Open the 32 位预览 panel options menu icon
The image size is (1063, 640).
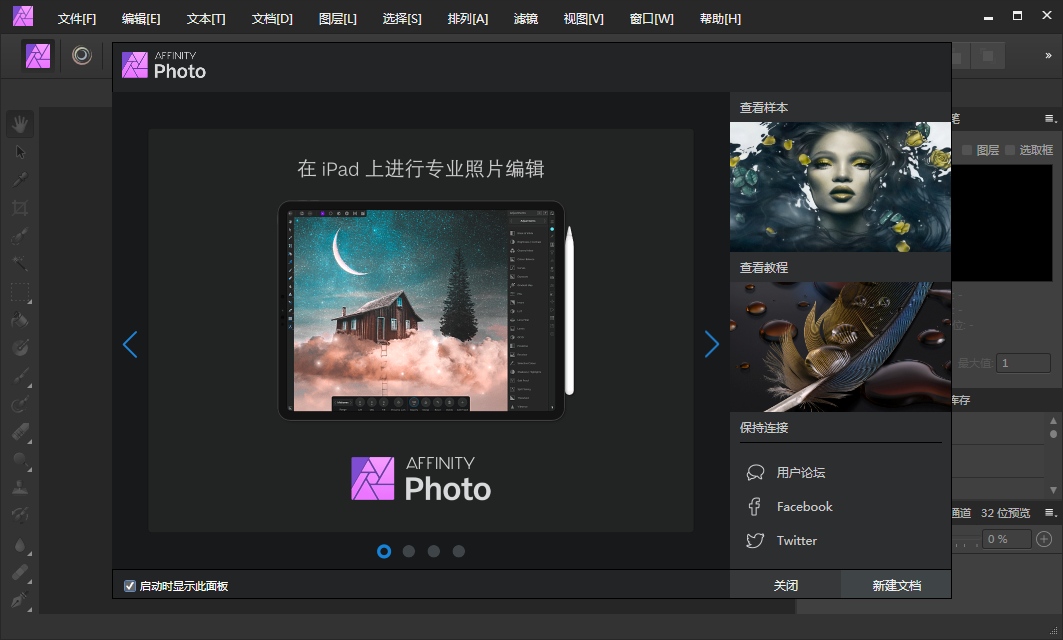[1050, 513]
